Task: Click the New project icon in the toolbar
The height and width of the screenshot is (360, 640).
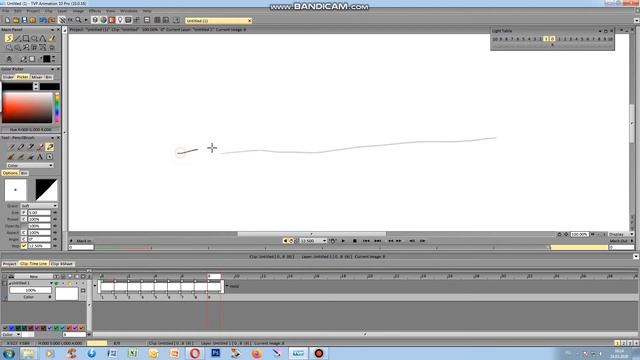Action: pyautogui.click(x=7, y=20)
